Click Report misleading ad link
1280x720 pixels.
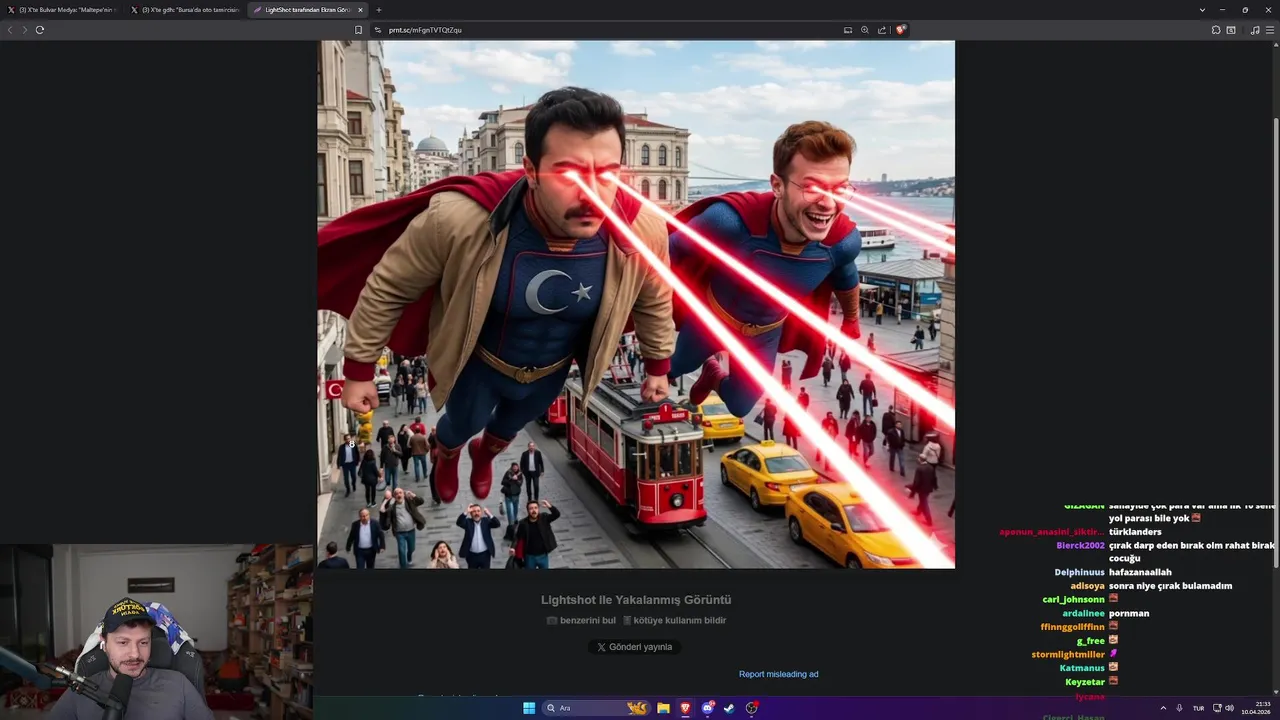point(778,674)
